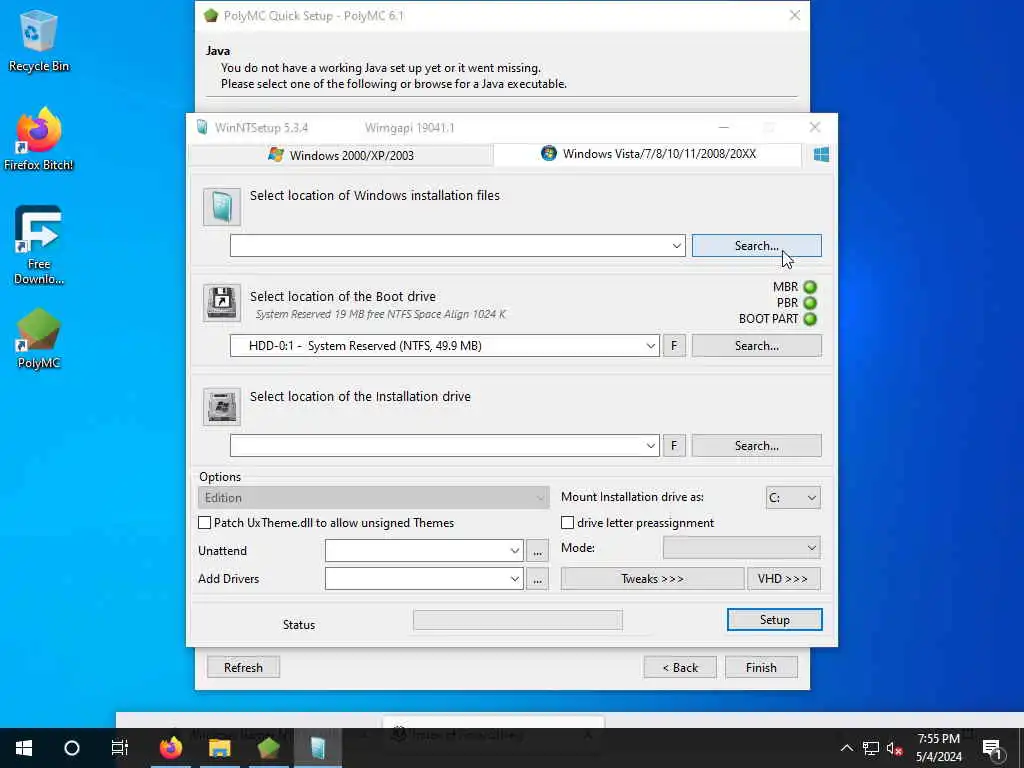1024x768 pixels.
Task: Browse for Unattend file with ... button
Action: pos(537,551)
